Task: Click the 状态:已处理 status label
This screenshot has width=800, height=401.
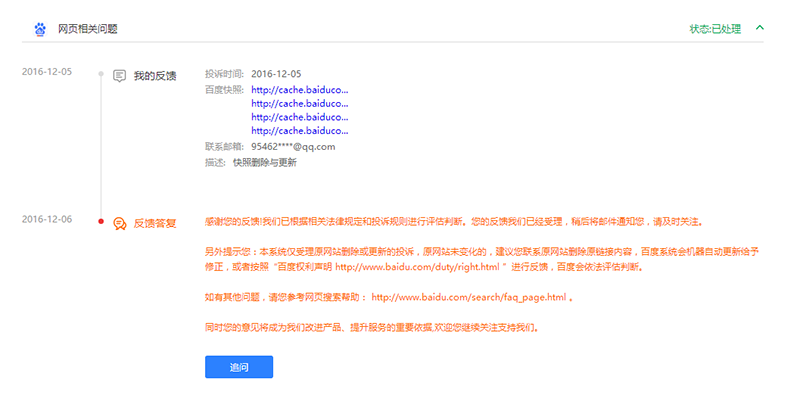Action: (x=715, y=29)
